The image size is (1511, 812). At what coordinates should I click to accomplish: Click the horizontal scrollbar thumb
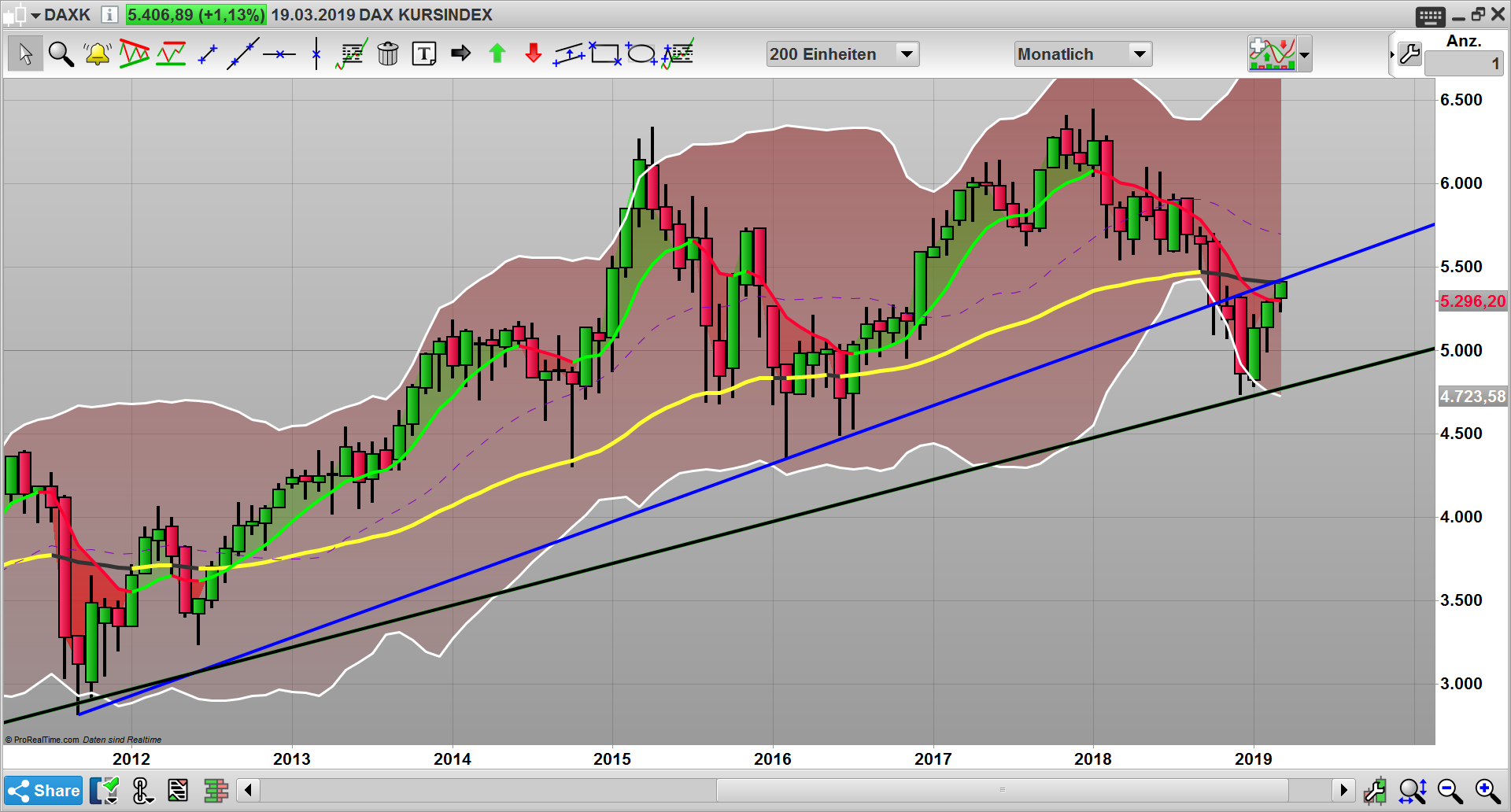tap(1002, 789)
